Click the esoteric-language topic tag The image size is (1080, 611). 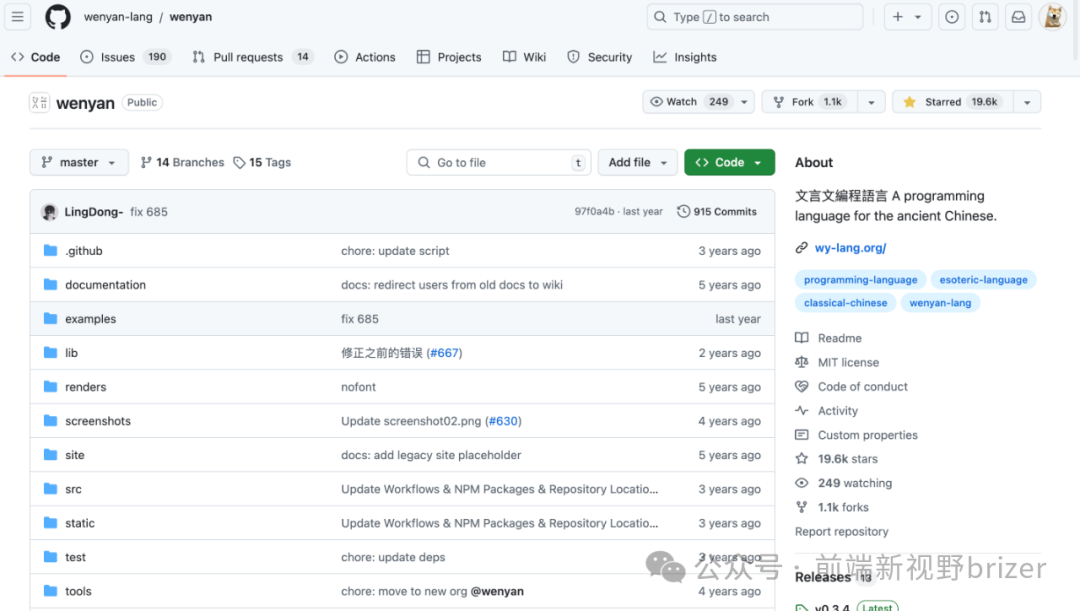click(984, 280)
